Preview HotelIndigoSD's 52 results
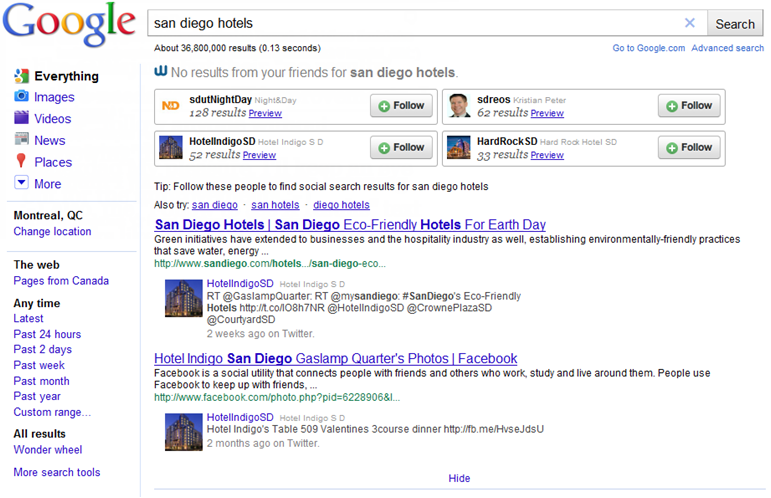 [x=259, y=155]
